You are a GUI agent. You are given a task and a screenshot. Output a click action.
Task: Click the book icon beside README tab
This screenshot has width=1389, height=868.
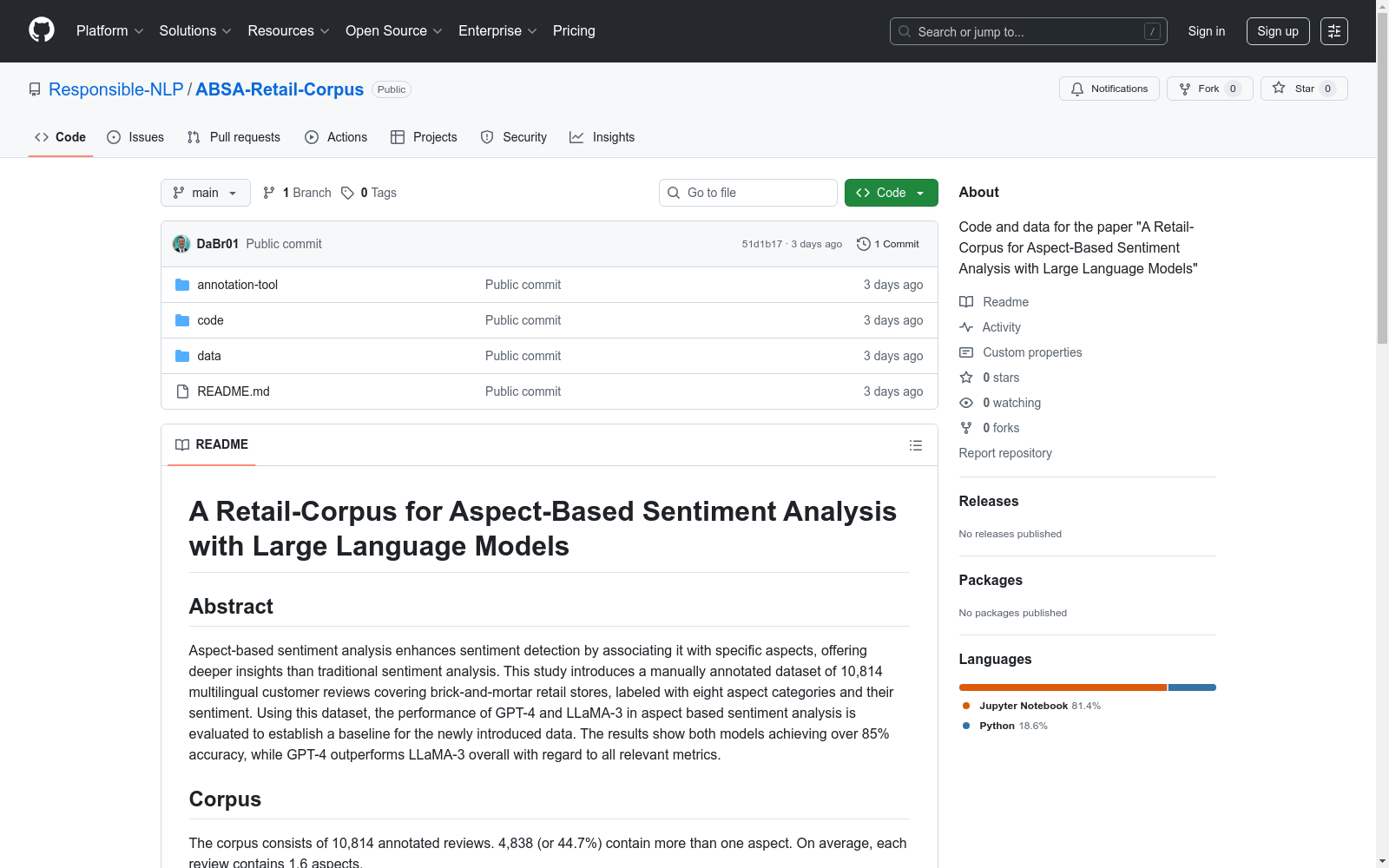(x=182, y=444)
